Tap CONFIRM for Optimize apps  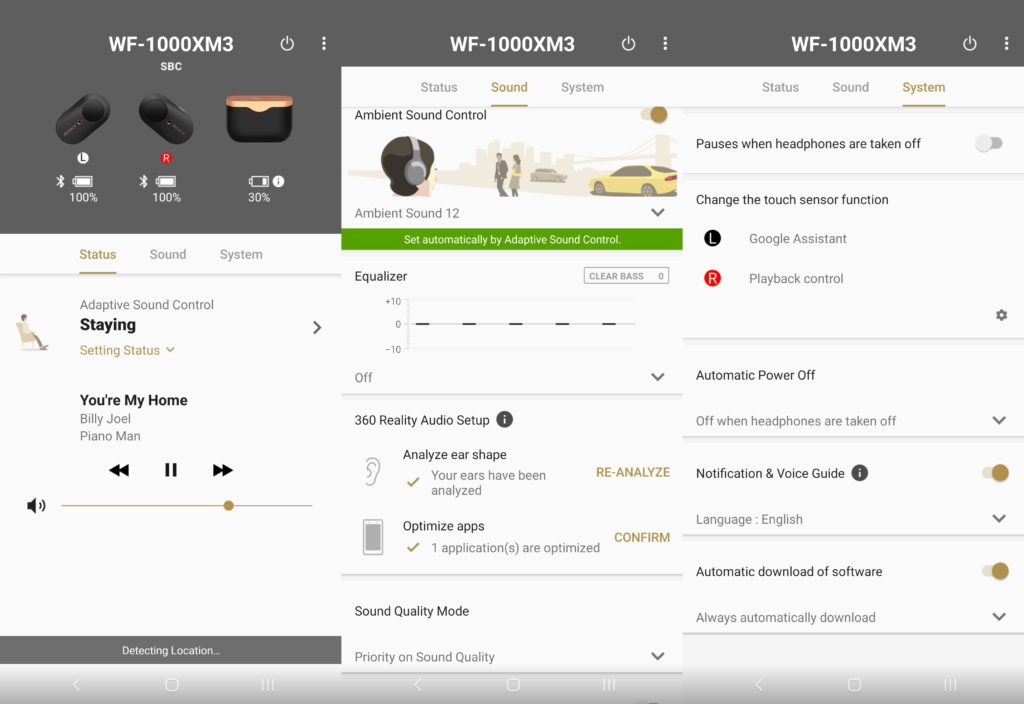(642, 537)
